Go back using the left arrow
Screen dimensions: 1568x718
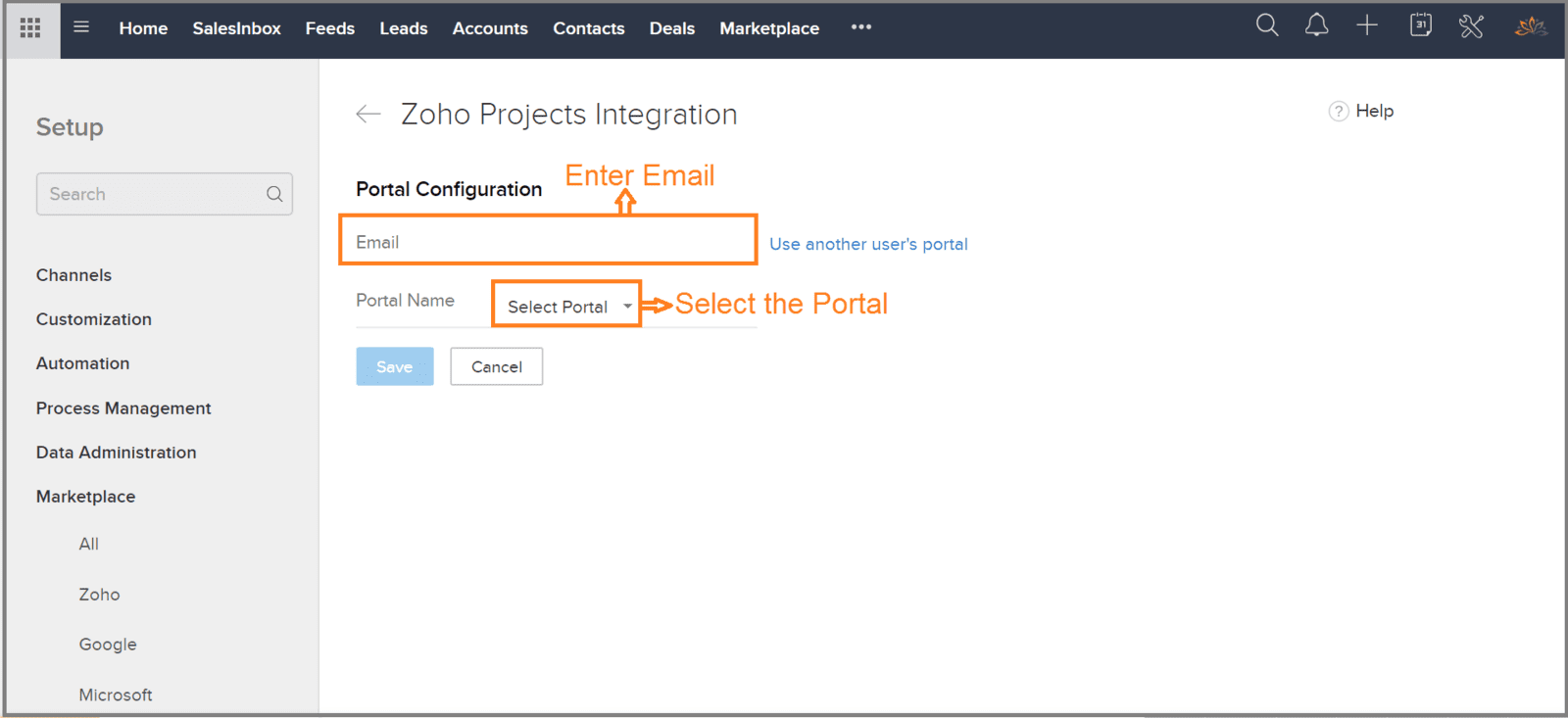(368, 115)
